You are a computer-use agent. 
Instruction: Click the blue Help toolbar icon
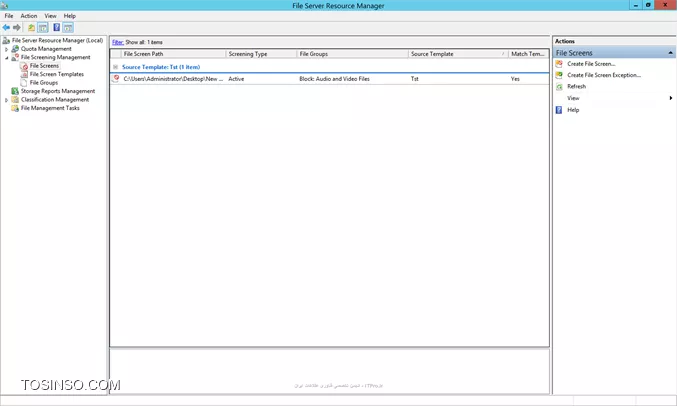point(57,28)
